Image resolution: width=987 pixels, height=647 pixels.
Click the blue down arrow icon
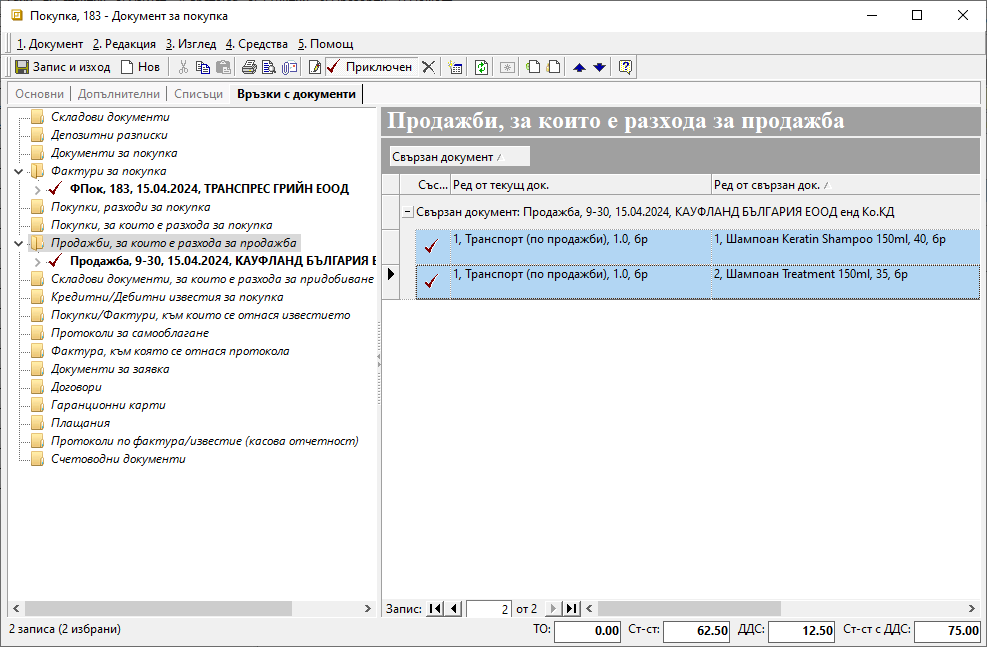point(599,67)
